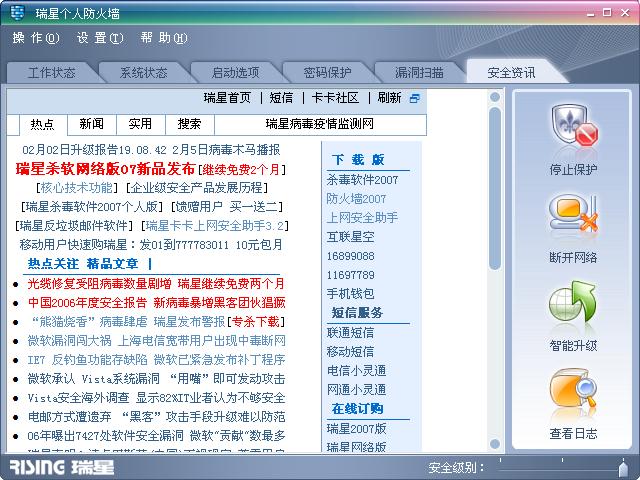Click the 02月02日升级报告19.08.42 link
The width and height of the screenshot is (640, 480).
94,150
